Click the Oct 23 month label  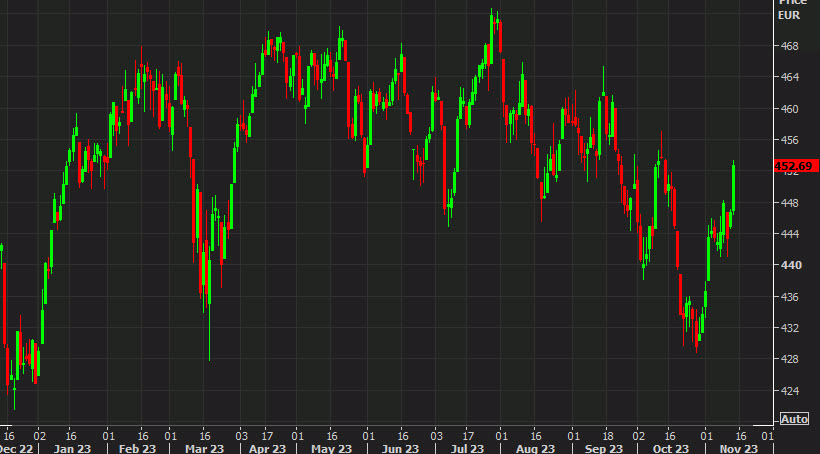click(x=670, y=449)
